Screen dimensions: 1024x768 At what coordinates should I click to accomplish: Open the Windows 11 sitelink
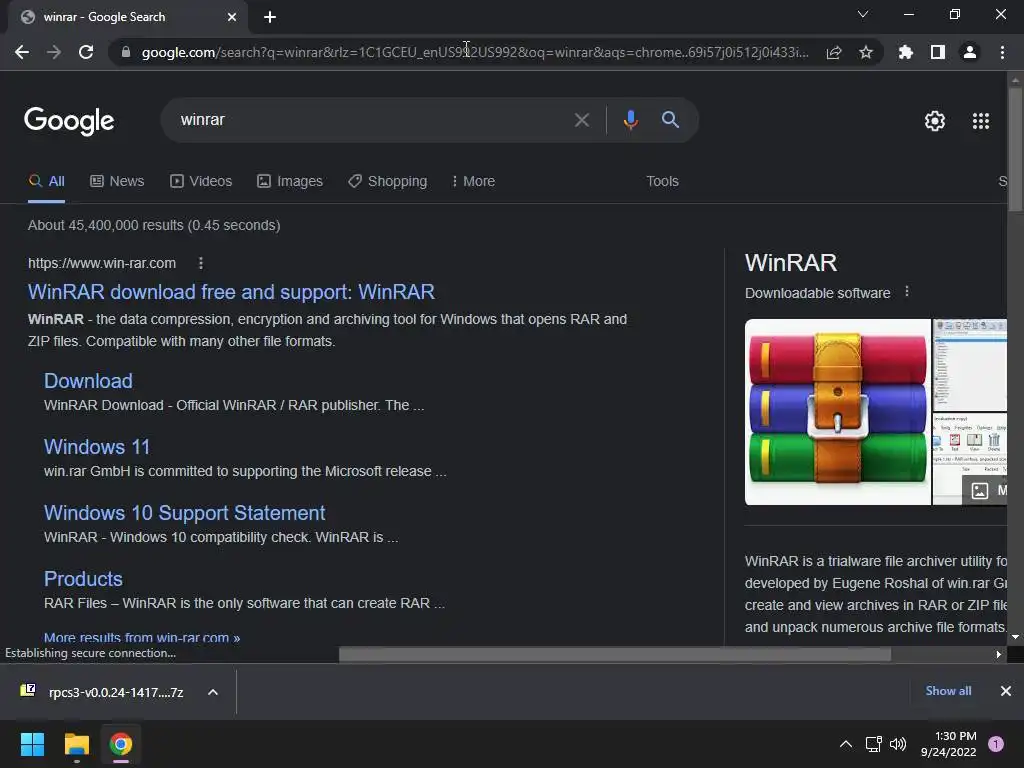tap(97, 447)
